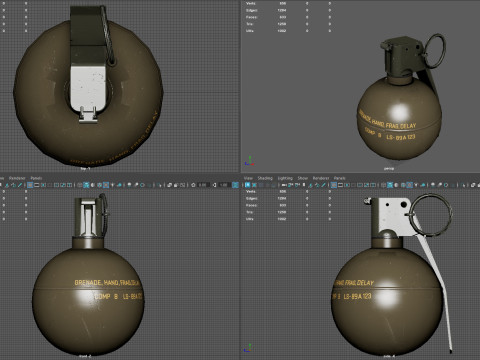Screen dimensions: 480x360
Task: Click Safe Action icon in side panel
Action: pyautogui.click(x=367, y=185)
